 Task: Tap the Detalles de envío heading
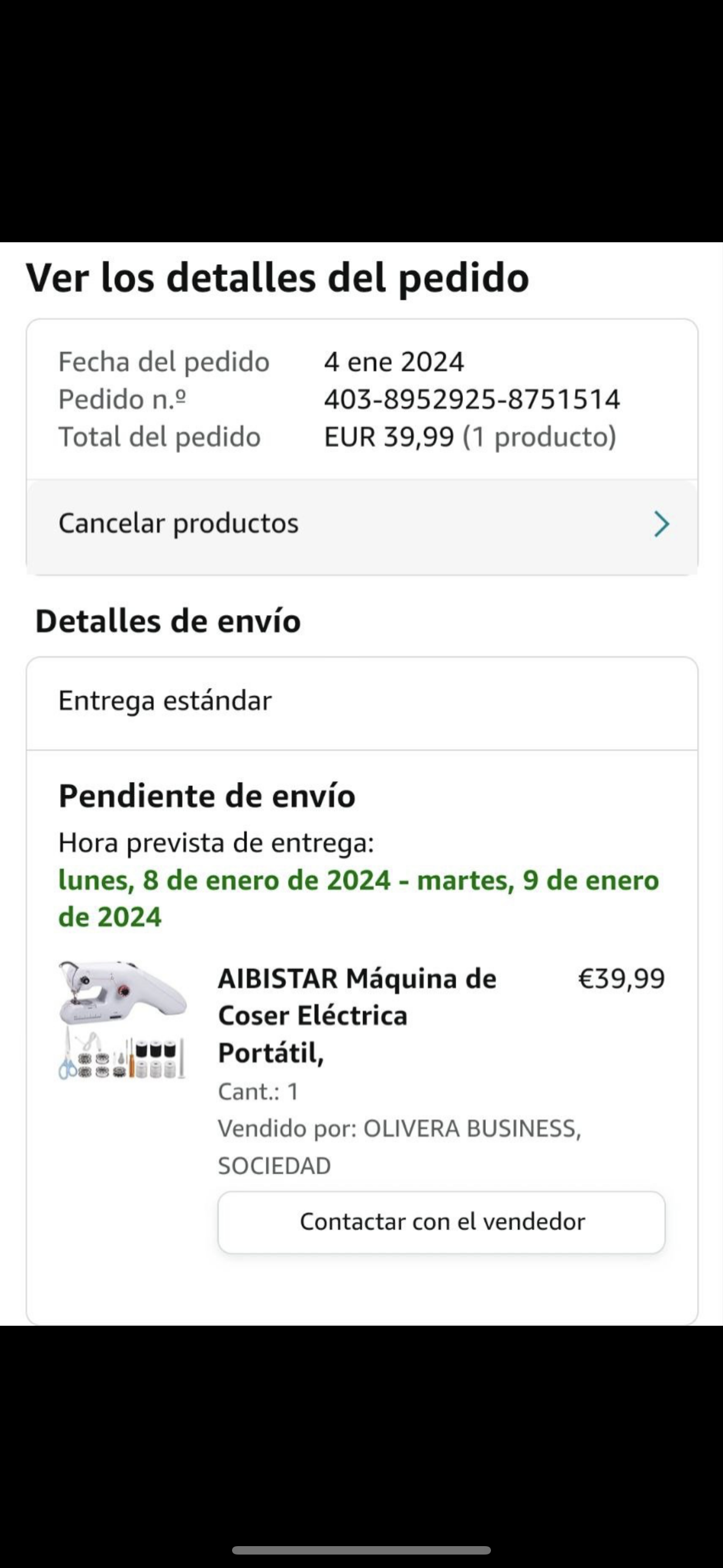(x=168, y=621)
